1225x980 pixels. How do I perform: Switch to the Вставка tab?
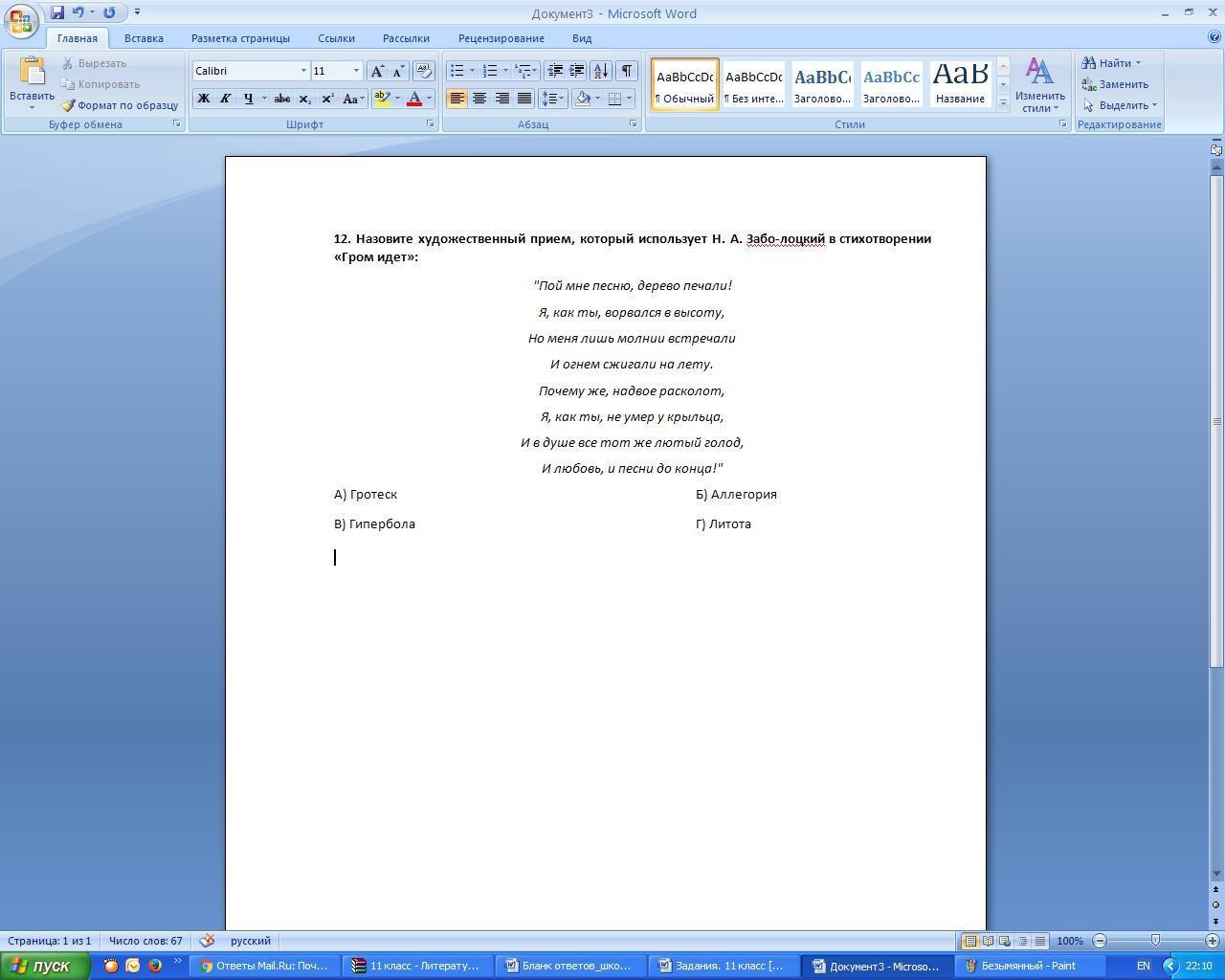tap(144, 38)
